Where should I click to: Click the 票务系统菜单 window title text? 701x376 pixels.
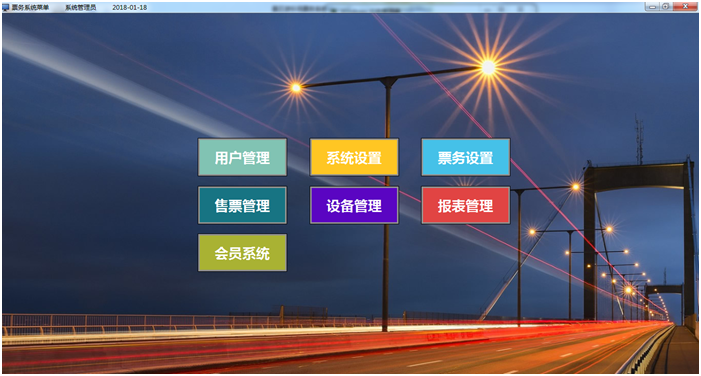pyautogui.click(x=30, y=7)
